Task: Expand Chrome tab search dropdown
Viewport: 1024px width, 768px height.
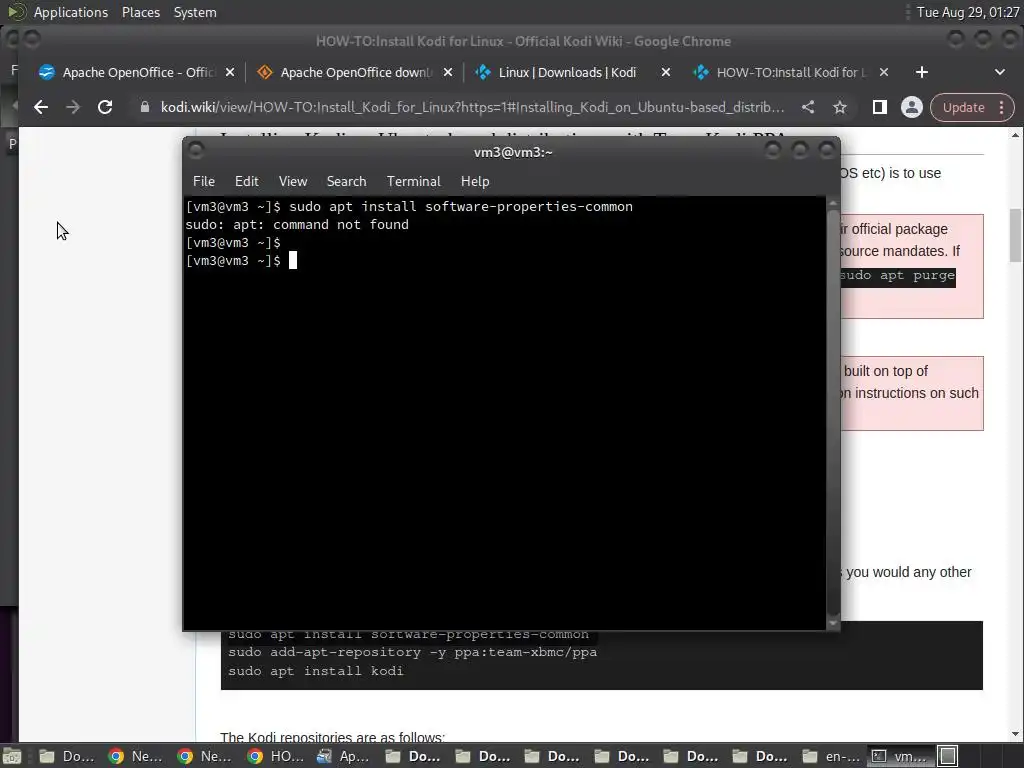Action: coord(1000,72)
